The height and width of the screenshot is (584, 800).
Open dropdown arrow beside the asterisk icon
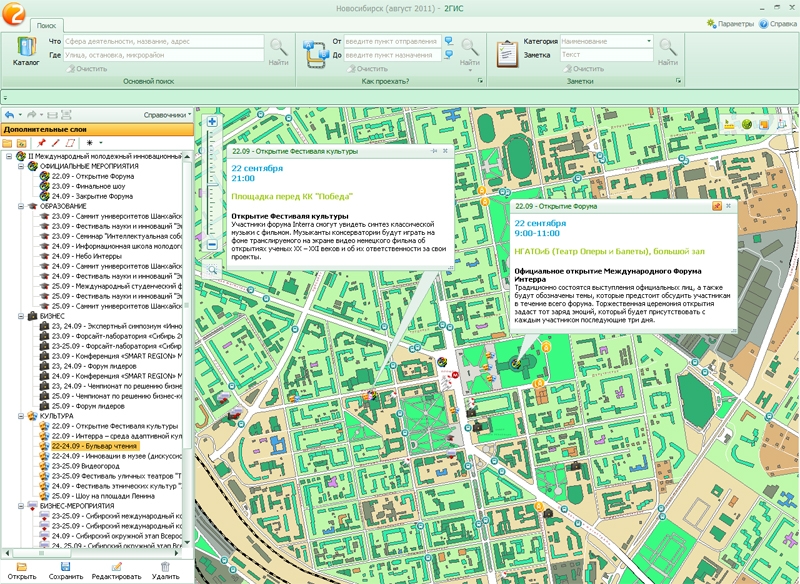point(101,143)
